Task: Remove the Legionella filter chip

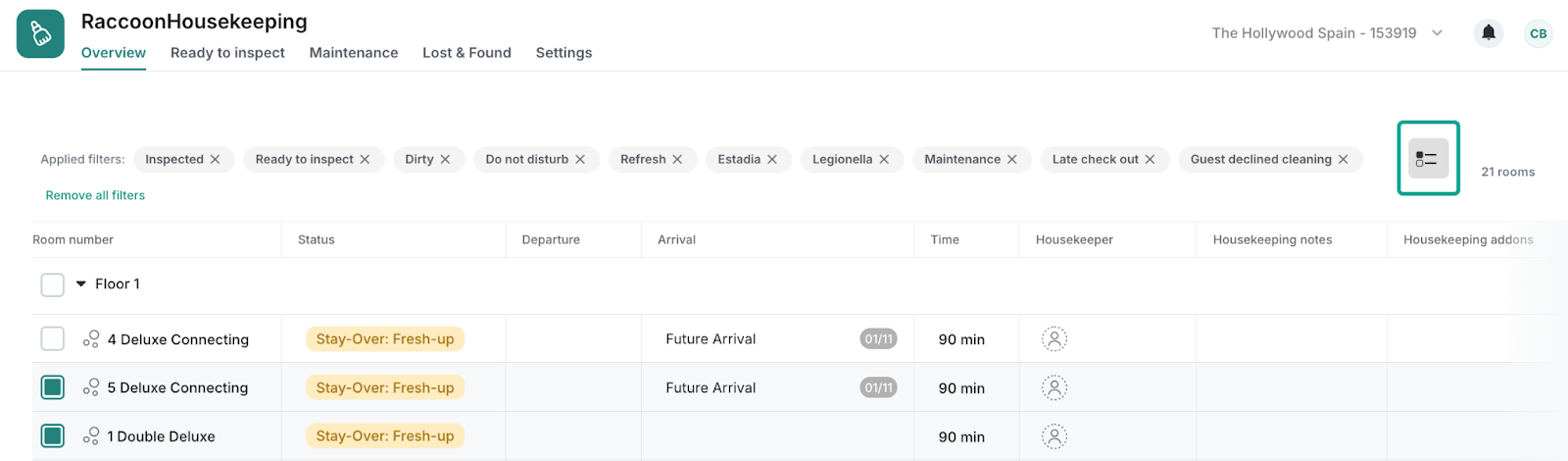Action: pyautogui.click(x=884, y=159)
